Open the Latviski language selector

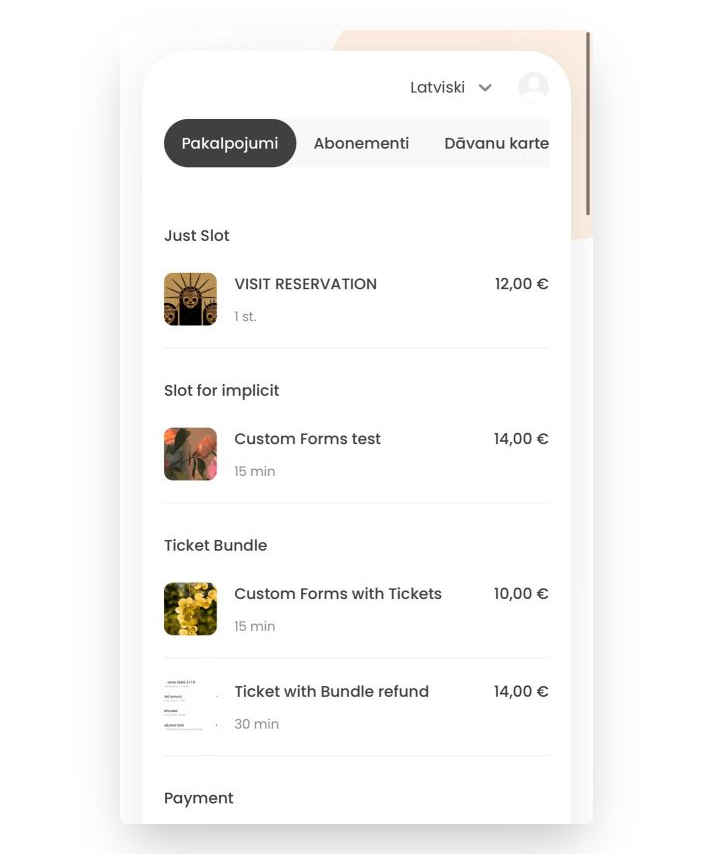coord(451,88)
